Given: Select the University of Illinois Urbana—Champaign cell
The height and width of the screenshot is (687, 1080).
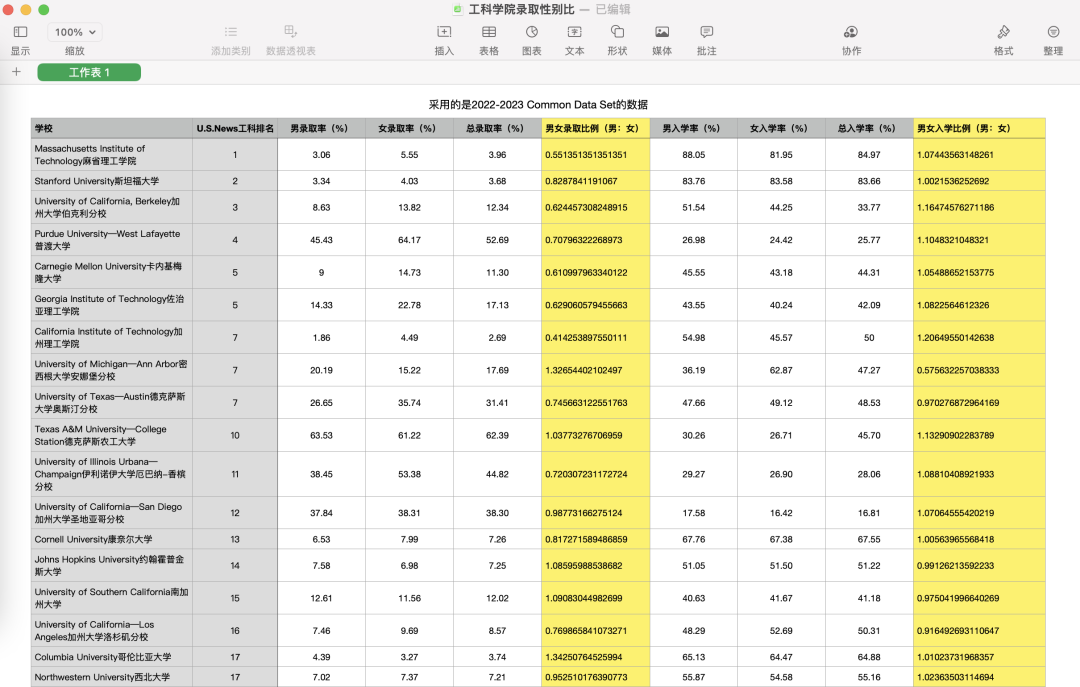Looking at the screenshot, I should tap(112, 474).
